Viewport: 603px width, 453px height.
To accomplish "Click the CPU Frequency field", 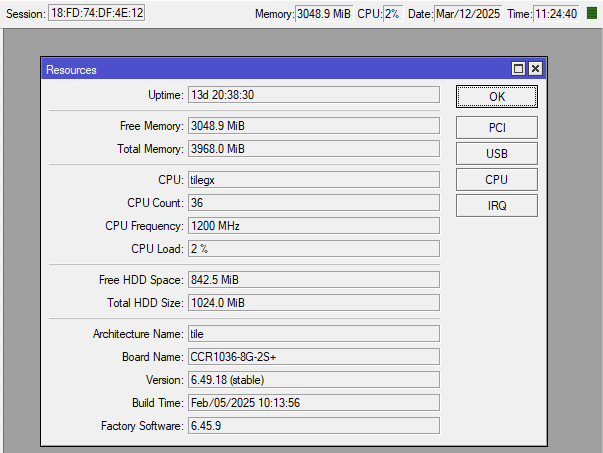I will [x=313, y=225].
